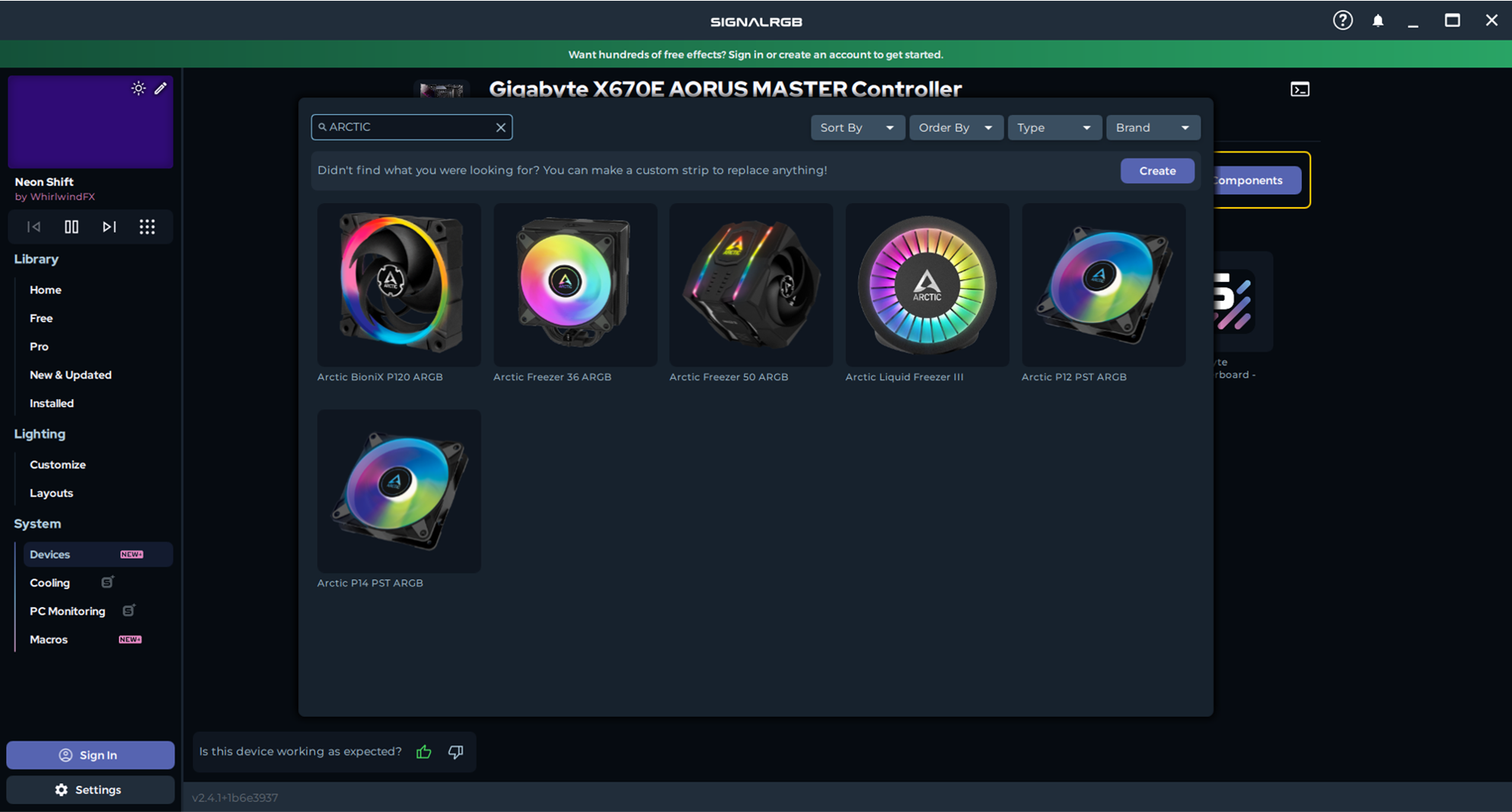Click the help question mark icon
Viewport: 1512px width, 812px height.
tap(1342, 21)
